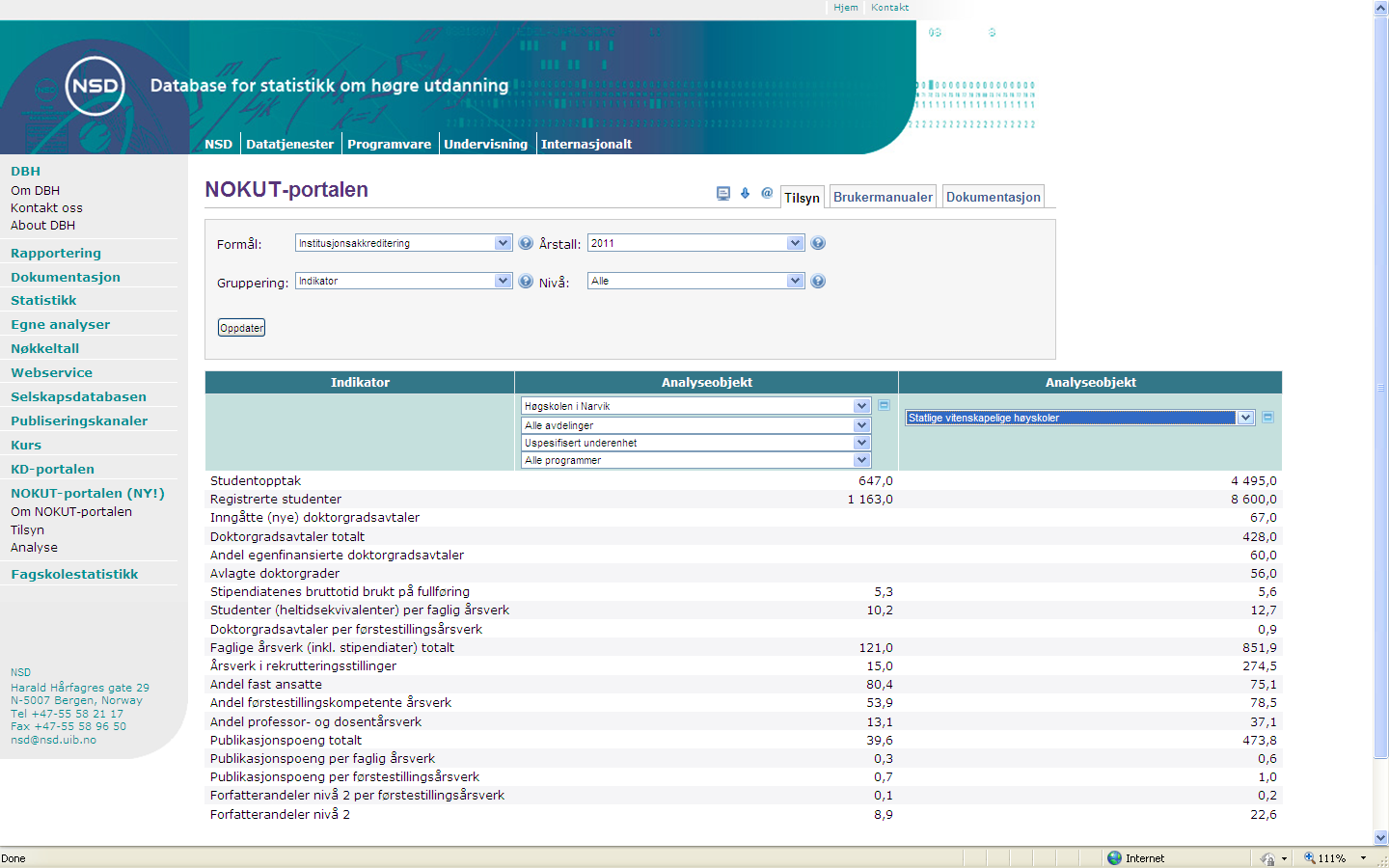The height and width of the screenshot is (868, 1389).
Task: Open Kurs in the sidebar
Action: point(26,446)
